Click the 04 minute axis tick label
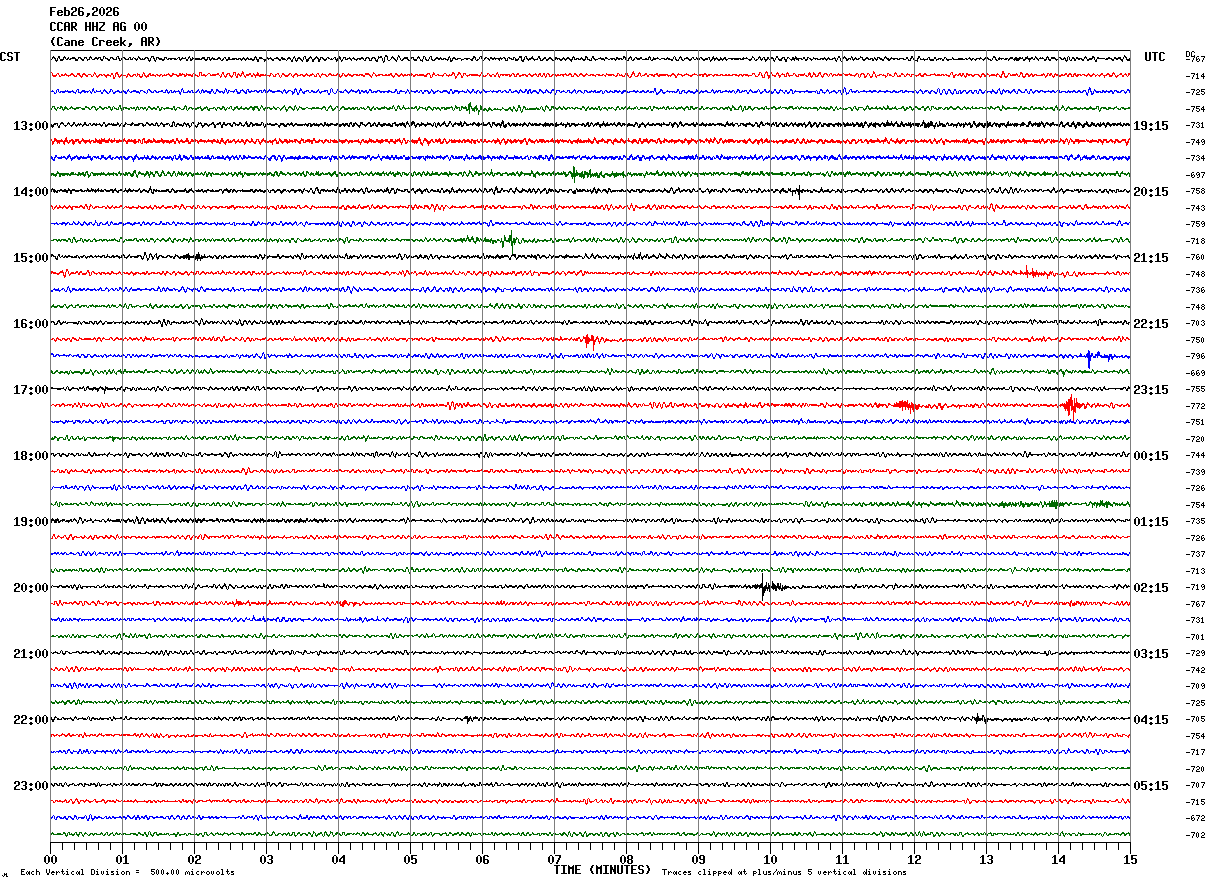The height and width of the screenshot is (886, 1210). (338, 859)
